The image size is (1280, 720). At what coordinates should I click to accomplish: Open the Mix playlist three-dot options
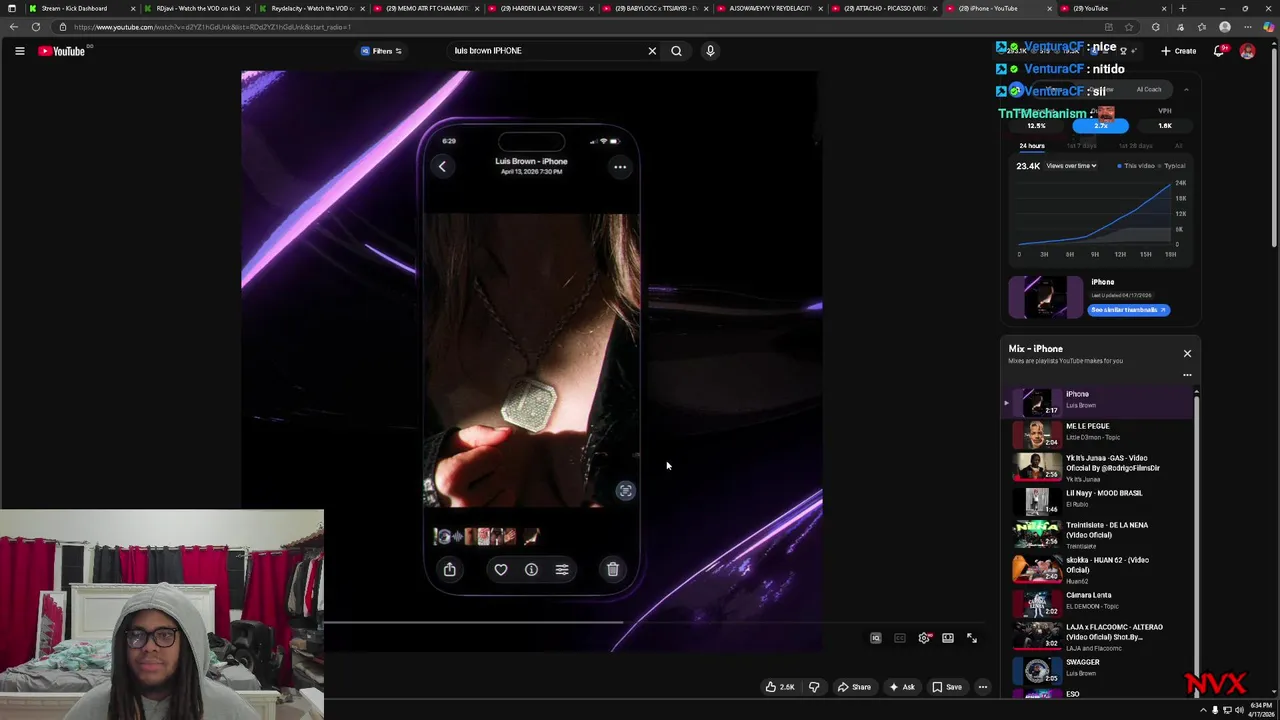tap(1187, 376)
